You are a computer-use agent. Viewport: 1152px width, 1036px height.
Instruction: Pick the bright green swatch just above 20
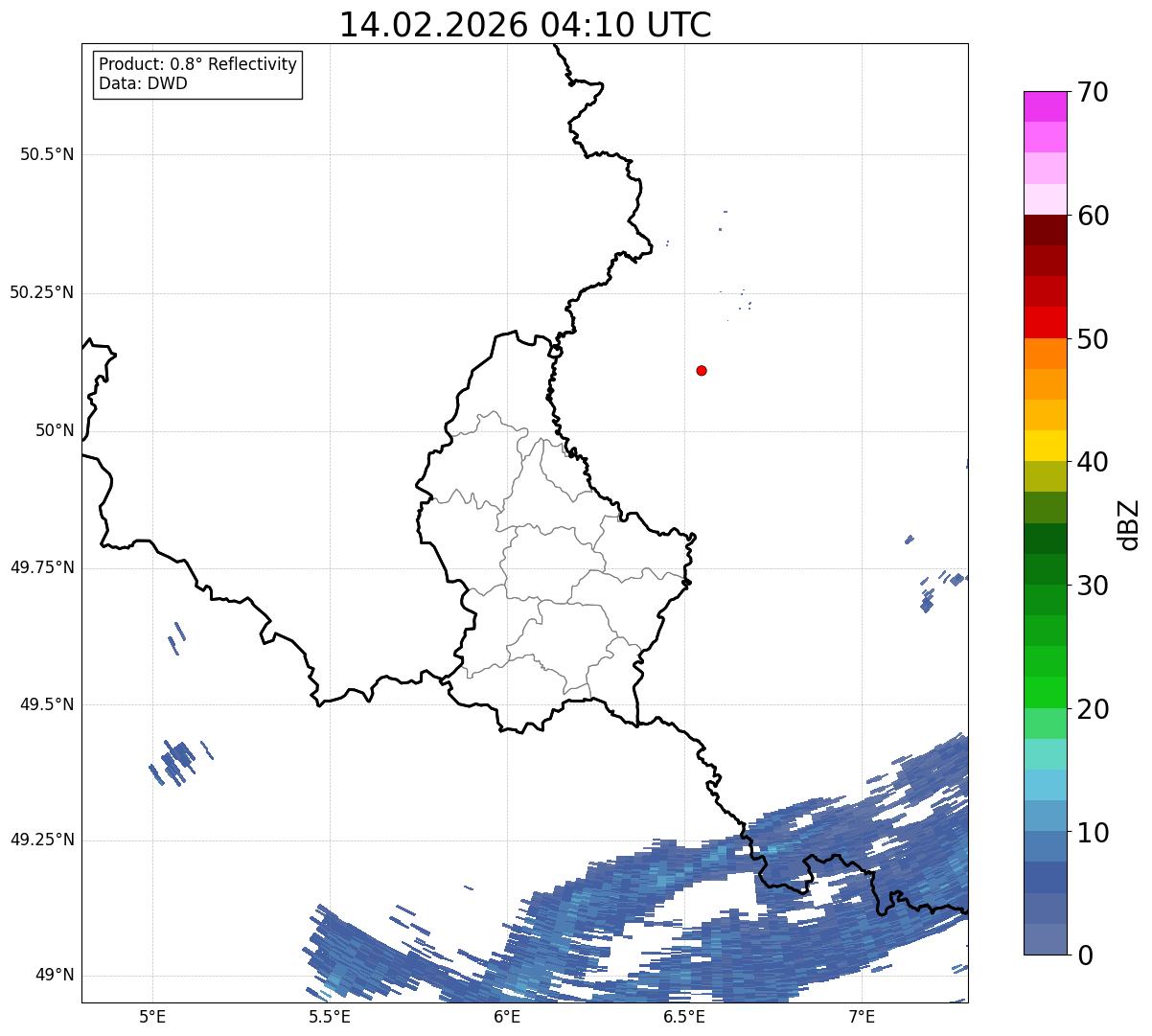click(x=1045, y=692)
